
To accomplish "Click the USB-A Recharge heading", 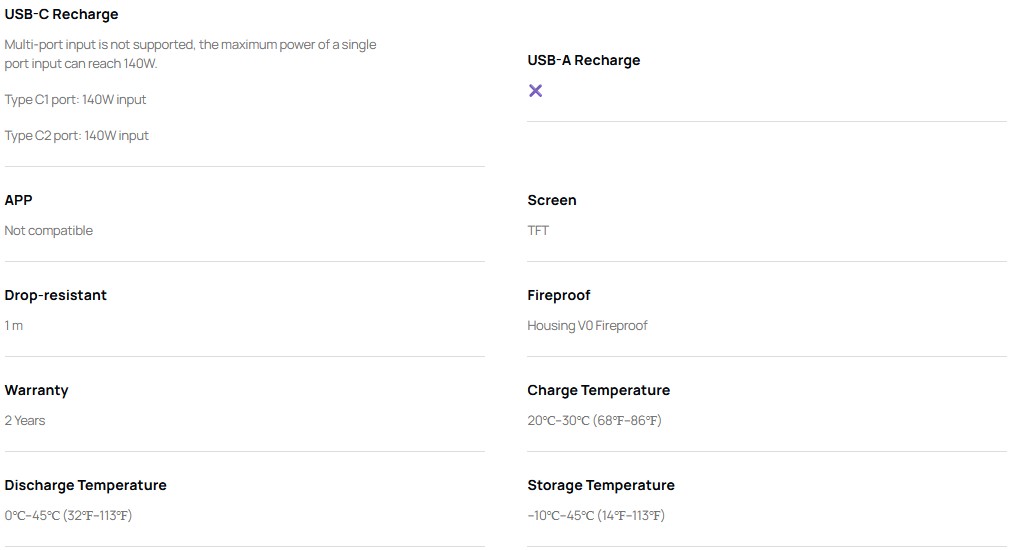I will 583,60.
